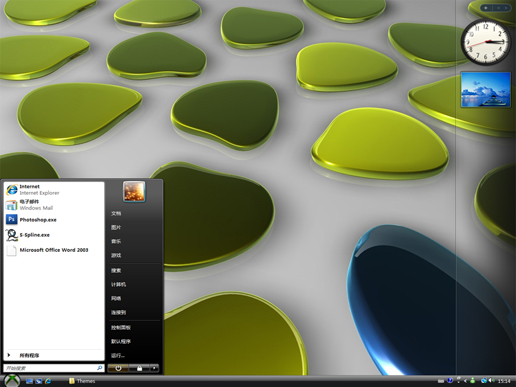Expand hidden tray icons arrow
516x387 pixels.
click(466, 381)
